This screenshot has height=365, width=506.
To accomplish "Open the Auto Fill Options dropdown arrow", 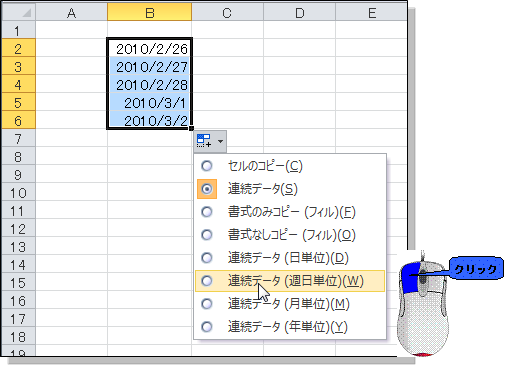I will tap(220, 141).
